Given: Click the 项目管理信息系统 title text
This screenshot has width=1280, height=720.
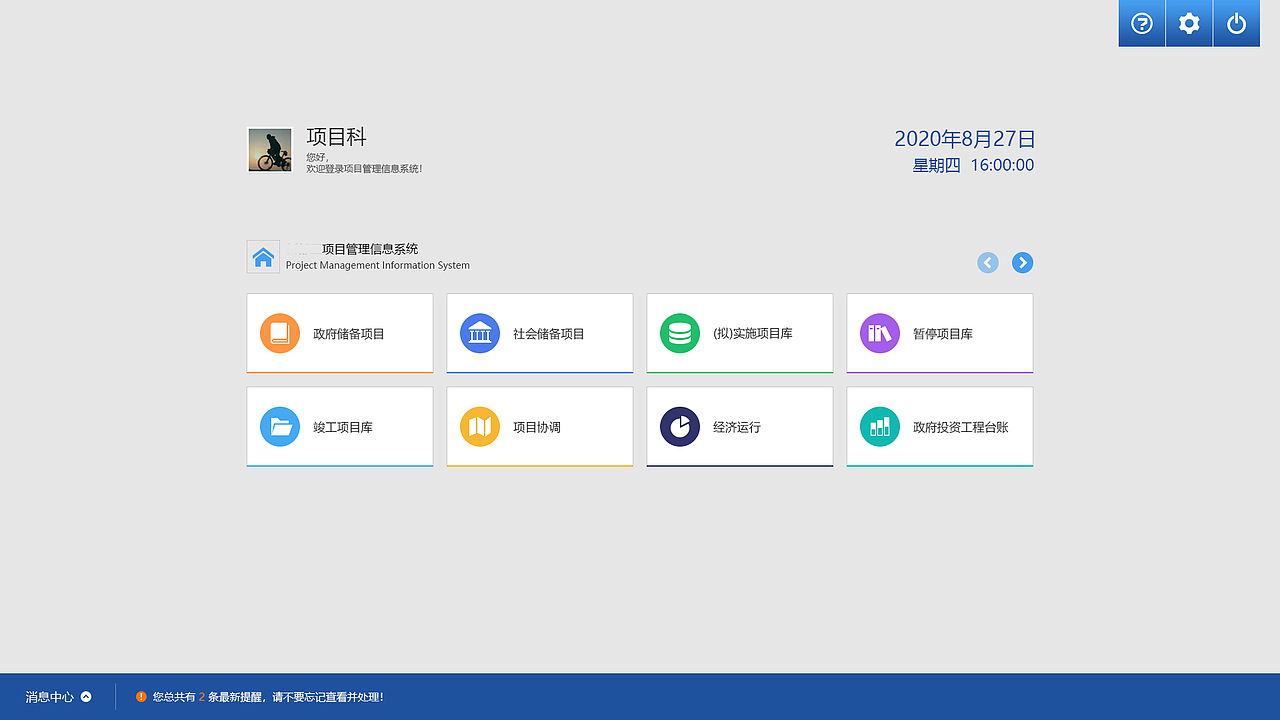Looking at the screenshot, I should 370,249.
